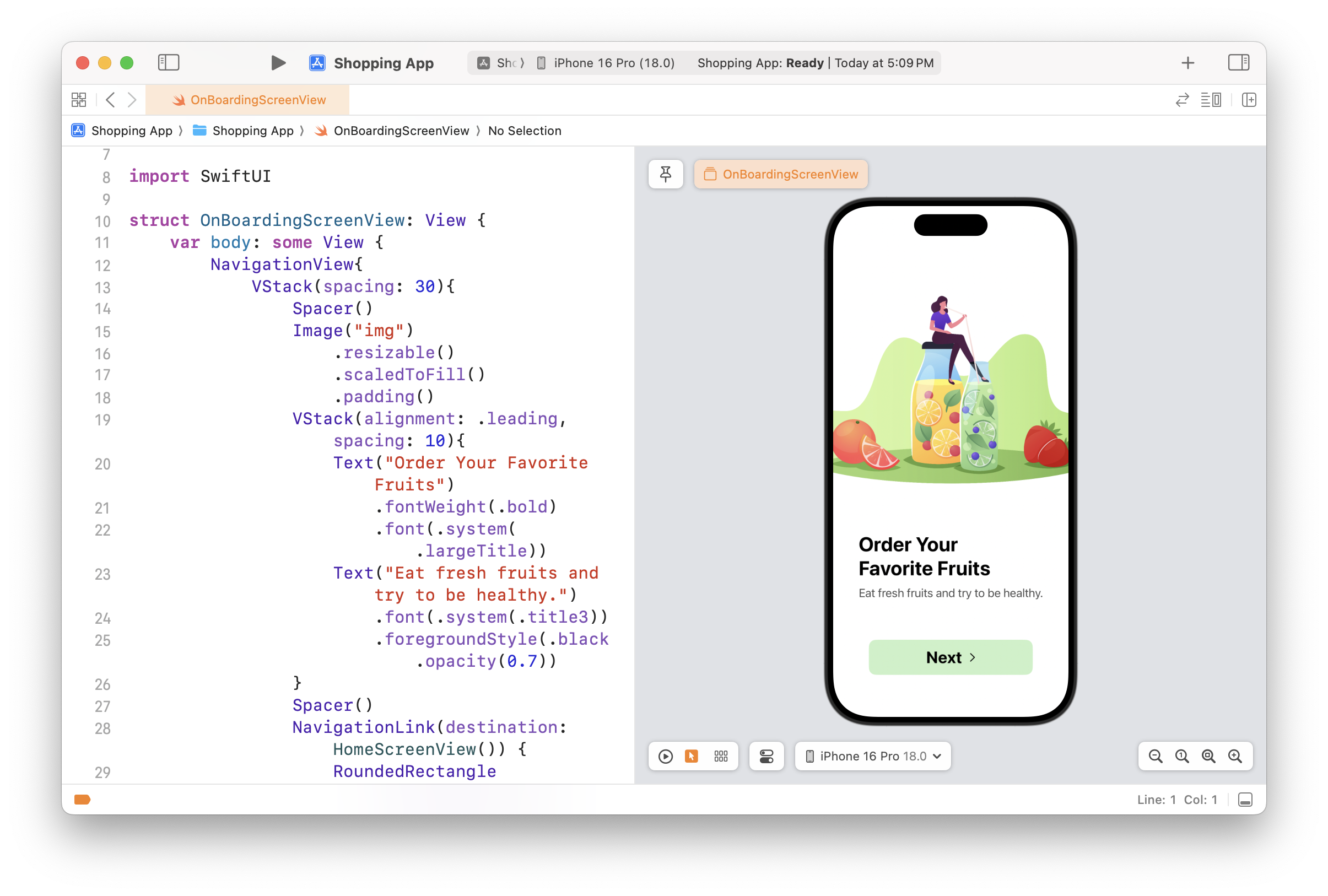Start the live preview mode

pos(665,757)
